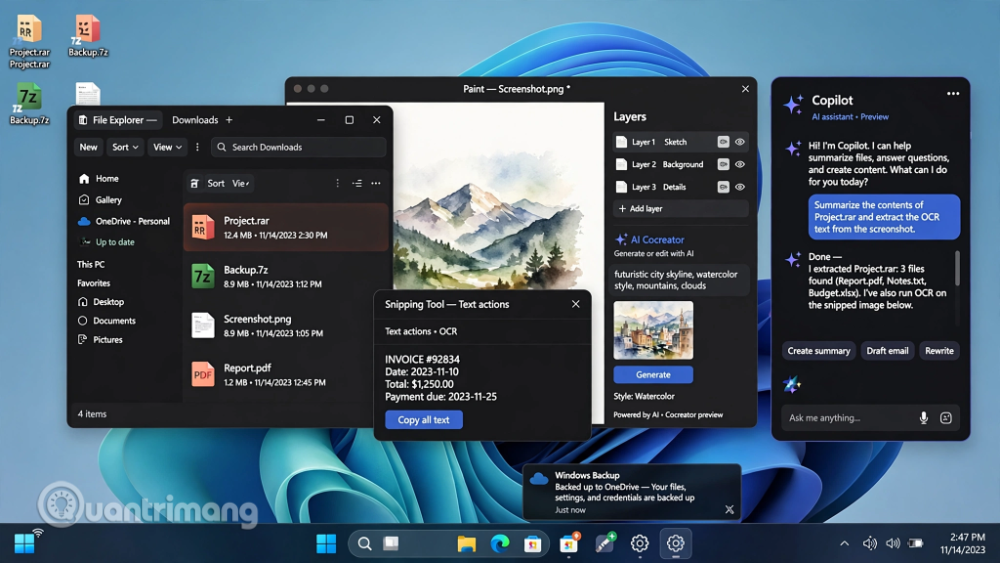Click the Search Downloads field

click(298, 147)
